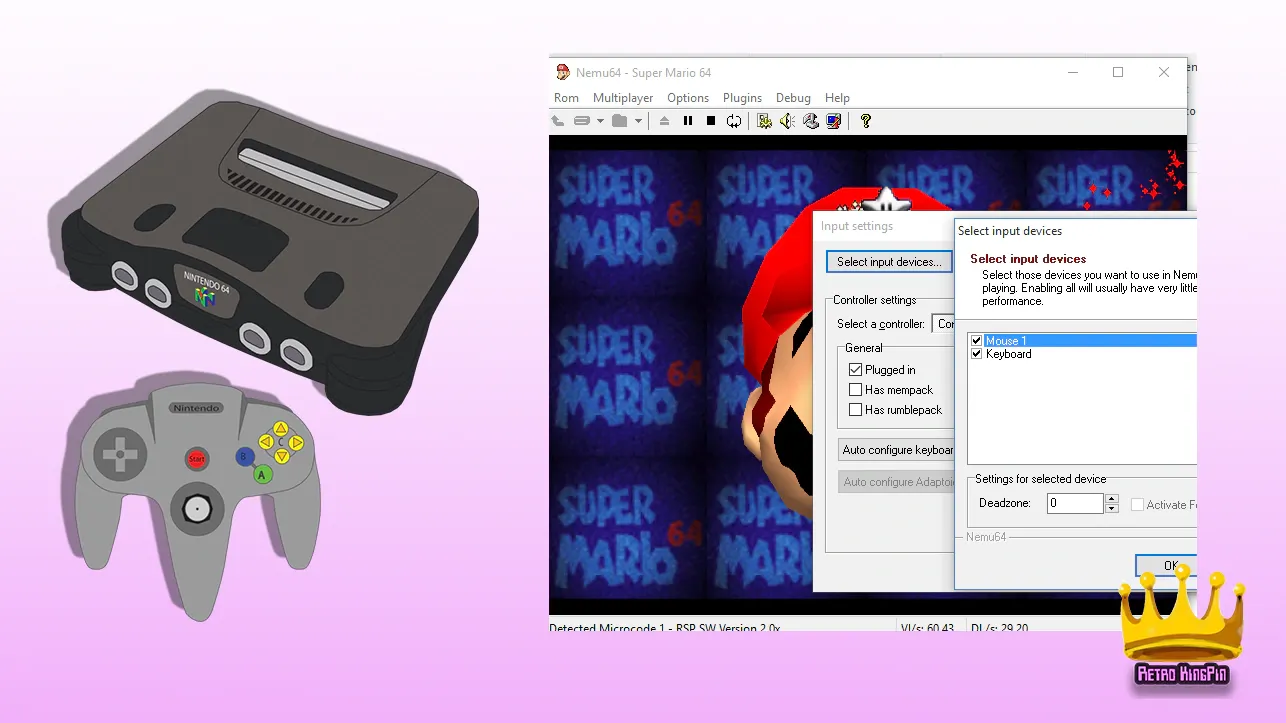Click the Auto configure Adaptoid button

[897, 482]
